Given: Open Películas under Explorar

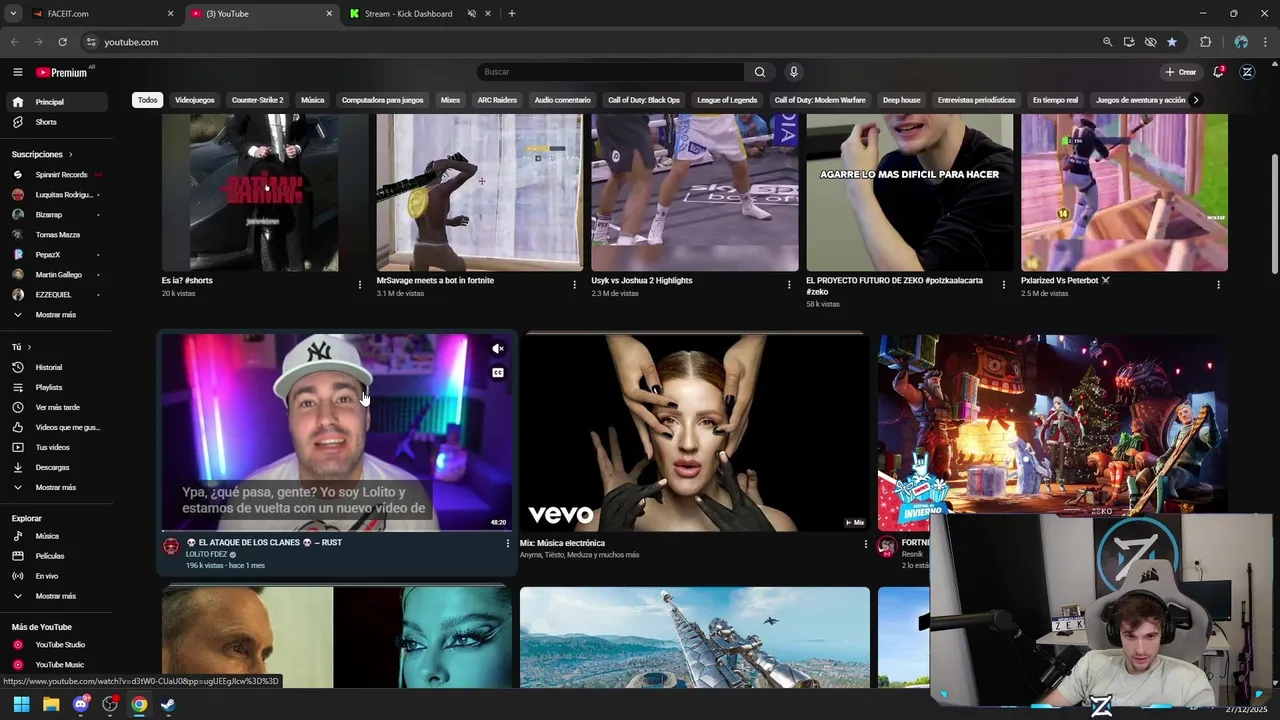Looking at the screenshot, I should click(x=56, y=556).
